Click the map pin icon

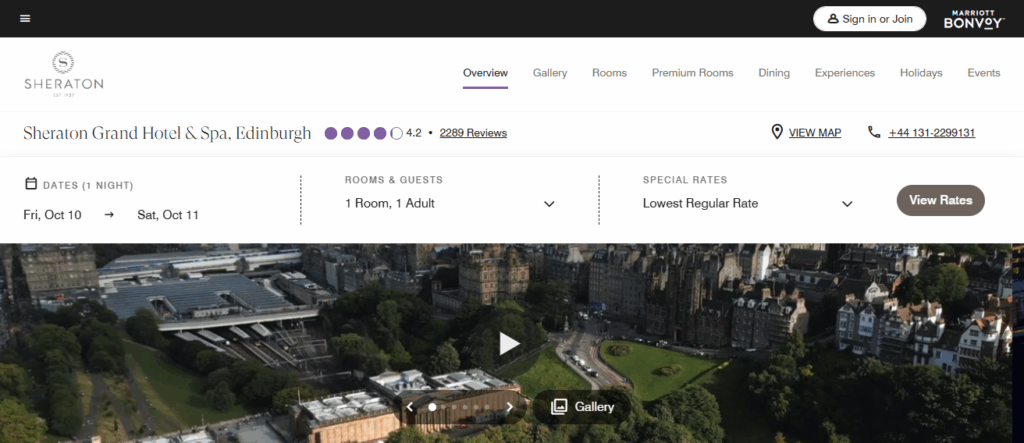[x=776, y=132]
